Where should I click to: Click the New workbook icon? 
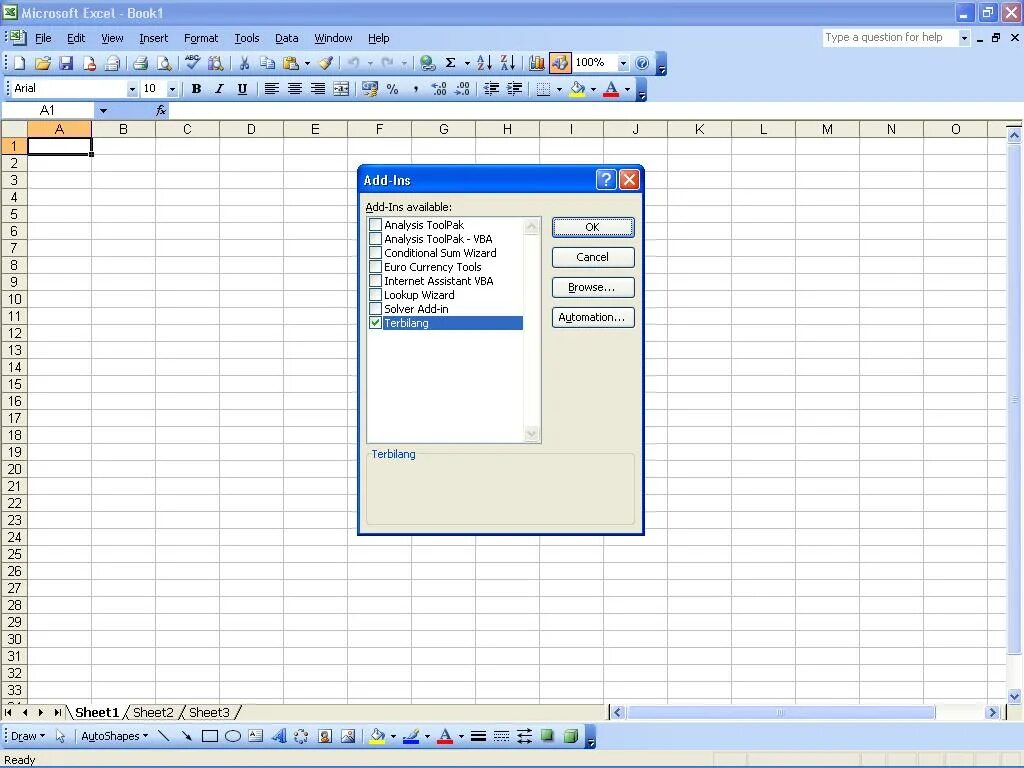pos(20,63)
